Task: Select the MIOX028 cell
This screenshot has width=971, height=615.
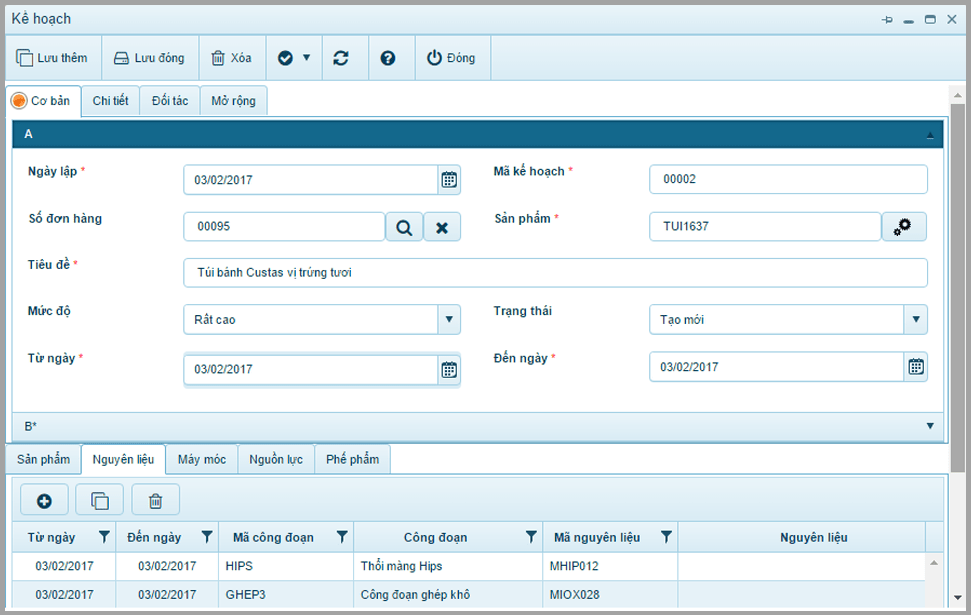Action: (x=610, y=595)
